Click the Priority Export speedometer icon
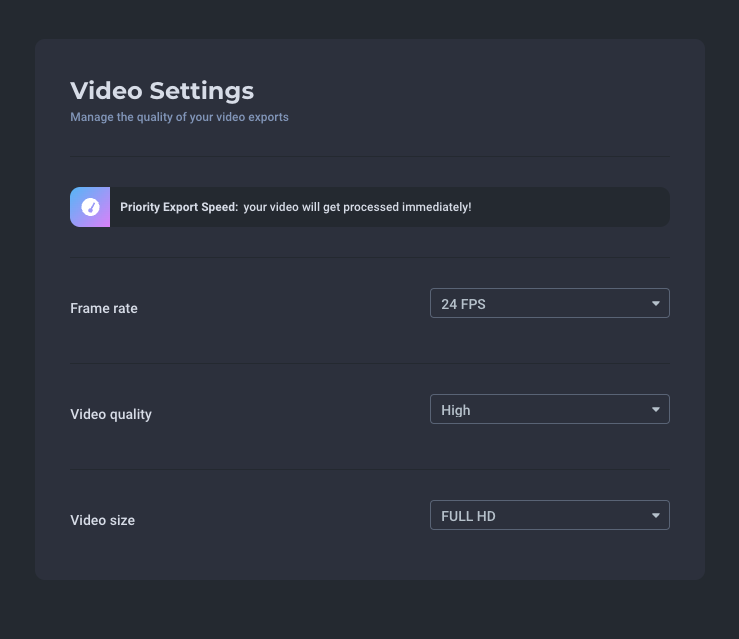This screenshot has width=739, height=639. pyautogui.click(x=90, y=207)
